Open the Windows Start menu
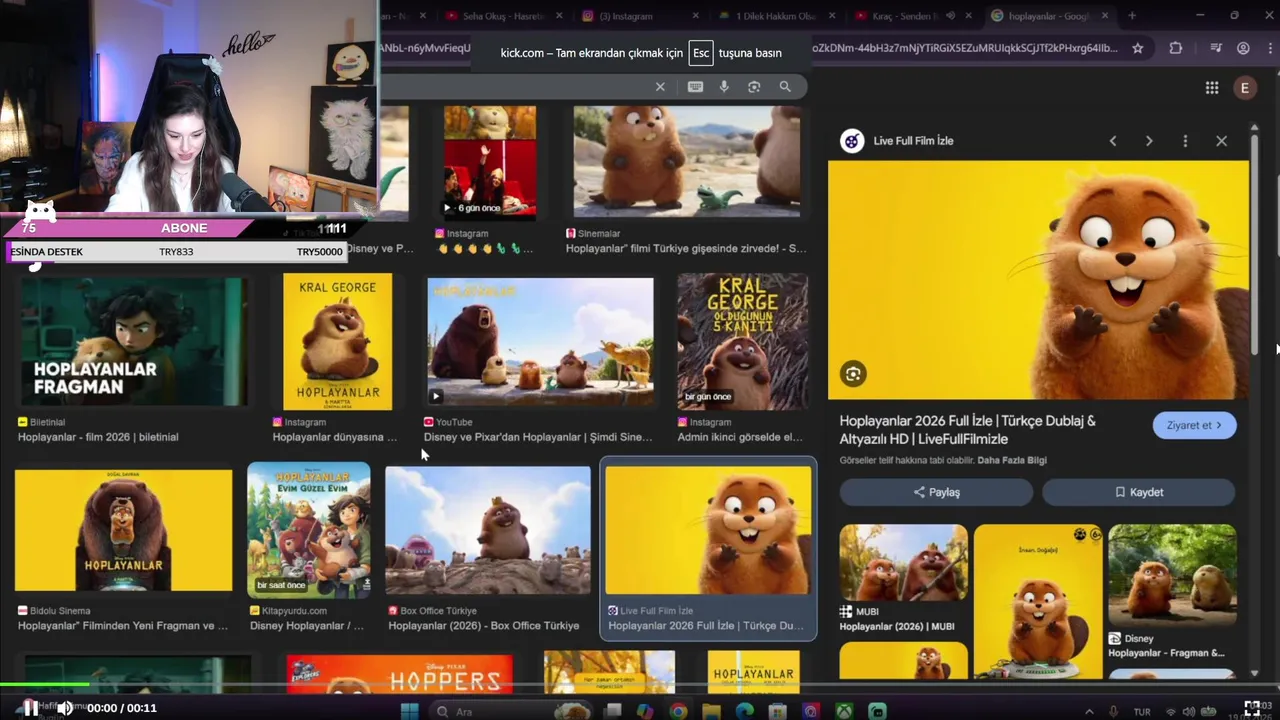This screenshot has width=1280, height=720. coord(409,711)
